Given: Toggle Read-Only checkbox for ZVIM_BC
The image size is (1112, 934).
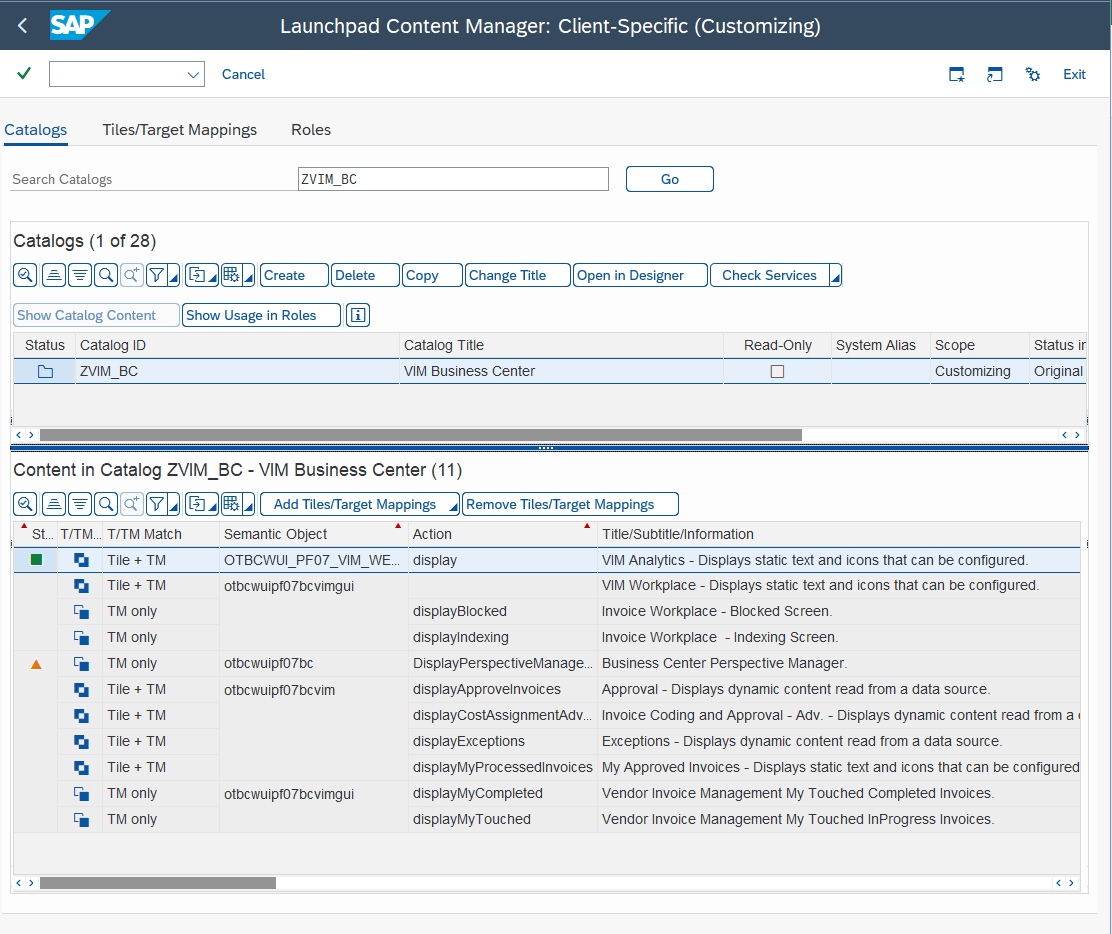Looking at the screenshot, I should tap(777, 372).
